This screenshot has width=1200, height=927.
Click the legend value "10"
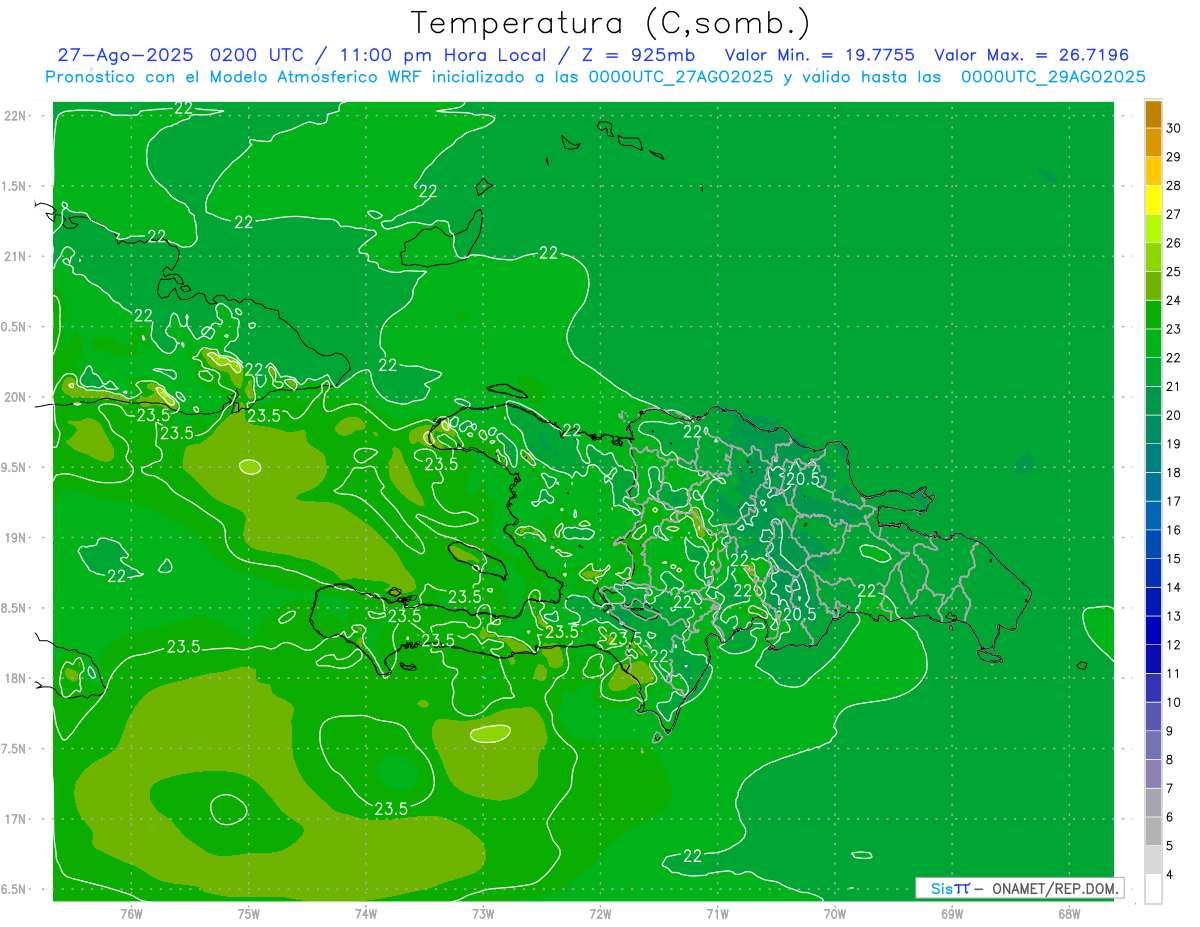pyautogui.click(x=1174, y=703)
